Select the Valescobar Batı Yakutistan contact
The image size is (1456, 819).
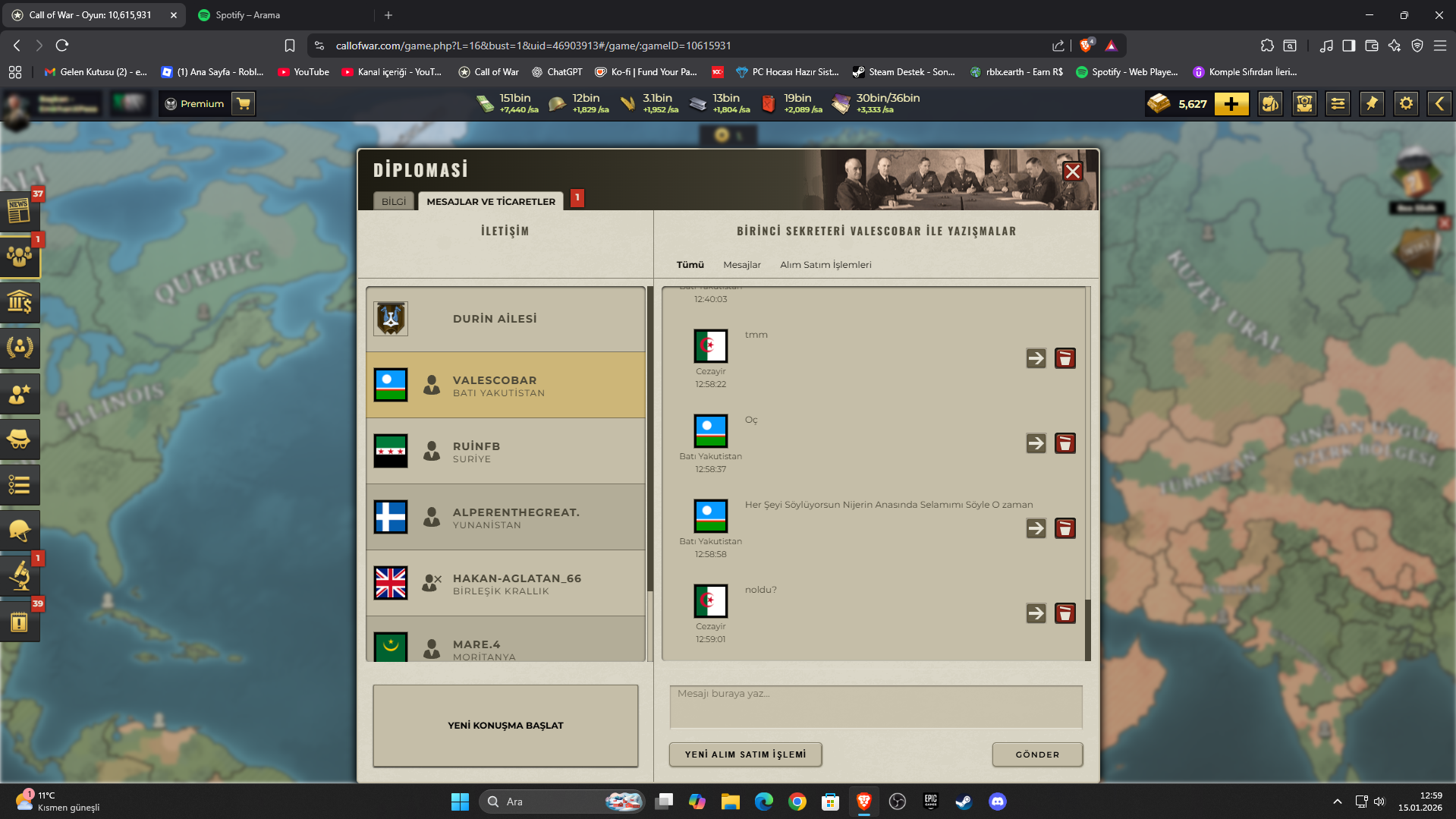tap(505, 385)
